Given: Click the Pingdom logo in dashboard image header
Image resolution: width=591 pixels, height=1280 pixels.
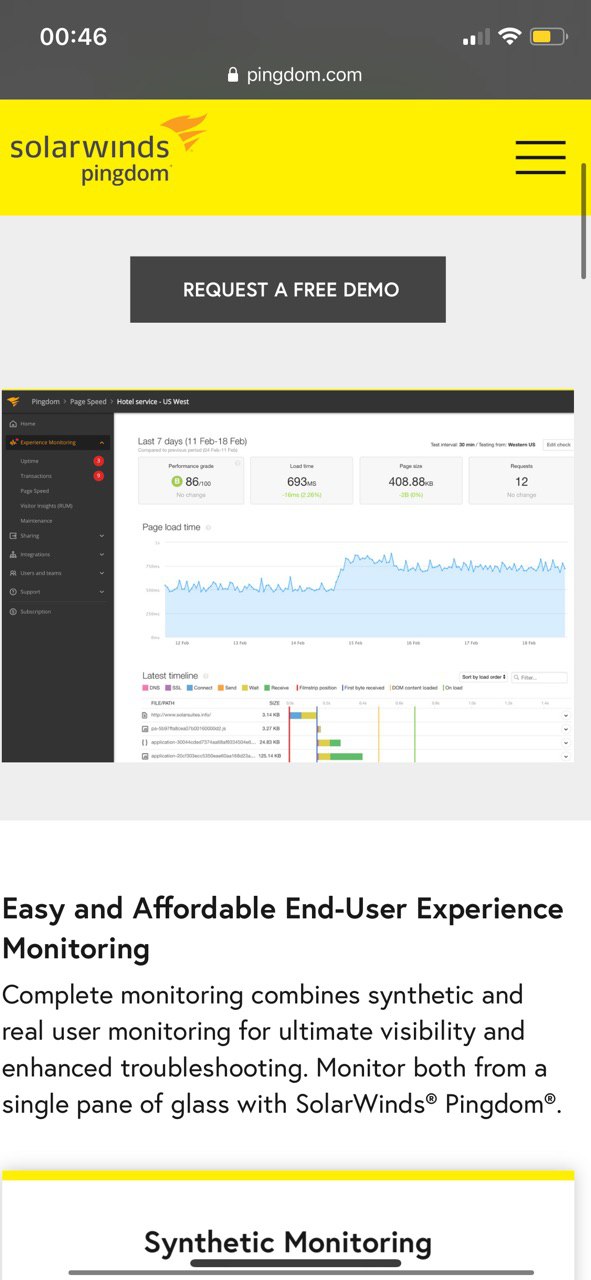Looking at the screenshot, I should point(13,401).
